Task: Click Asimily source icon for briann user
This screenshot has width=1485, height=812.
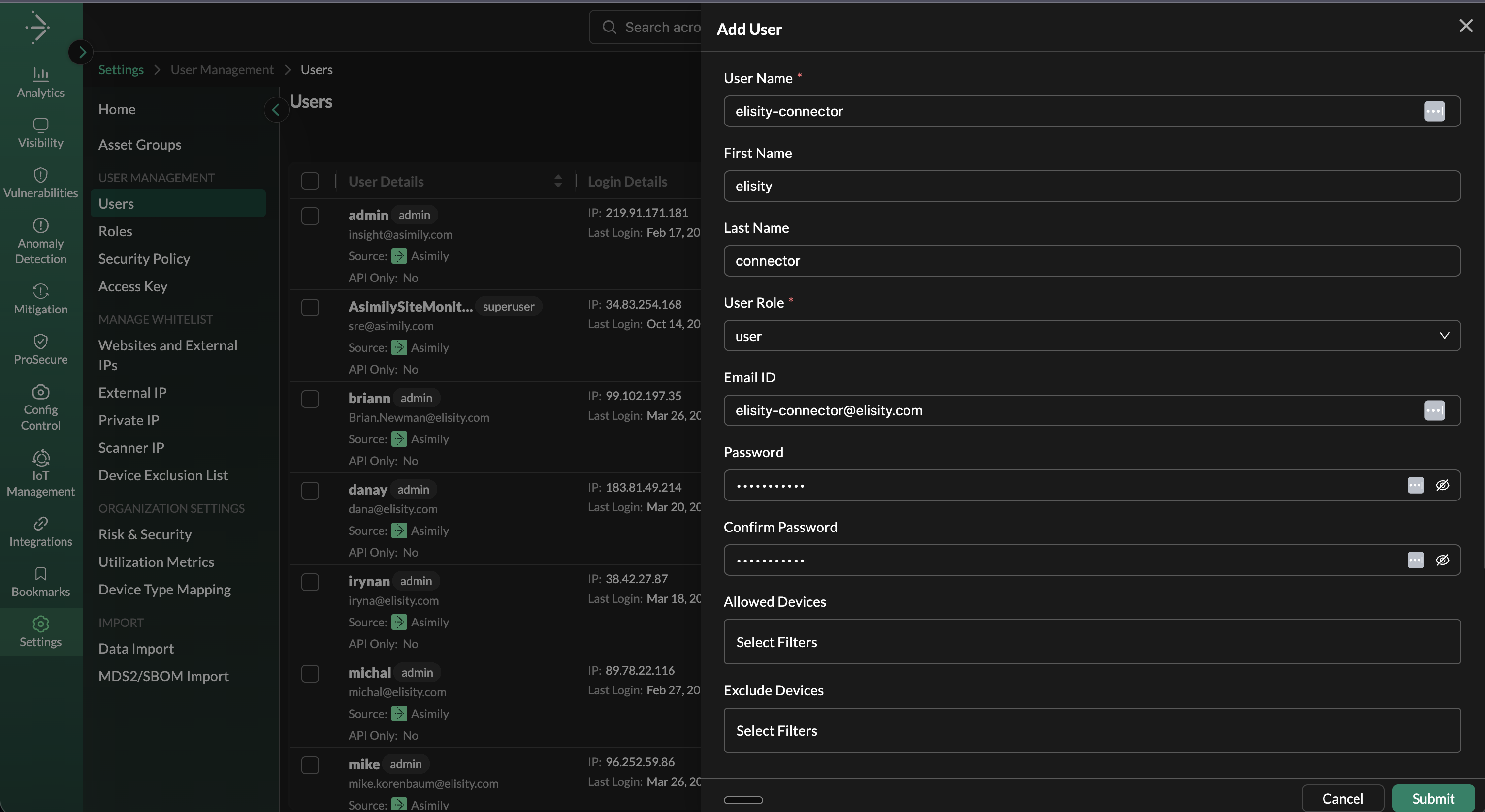Action: 399,439
